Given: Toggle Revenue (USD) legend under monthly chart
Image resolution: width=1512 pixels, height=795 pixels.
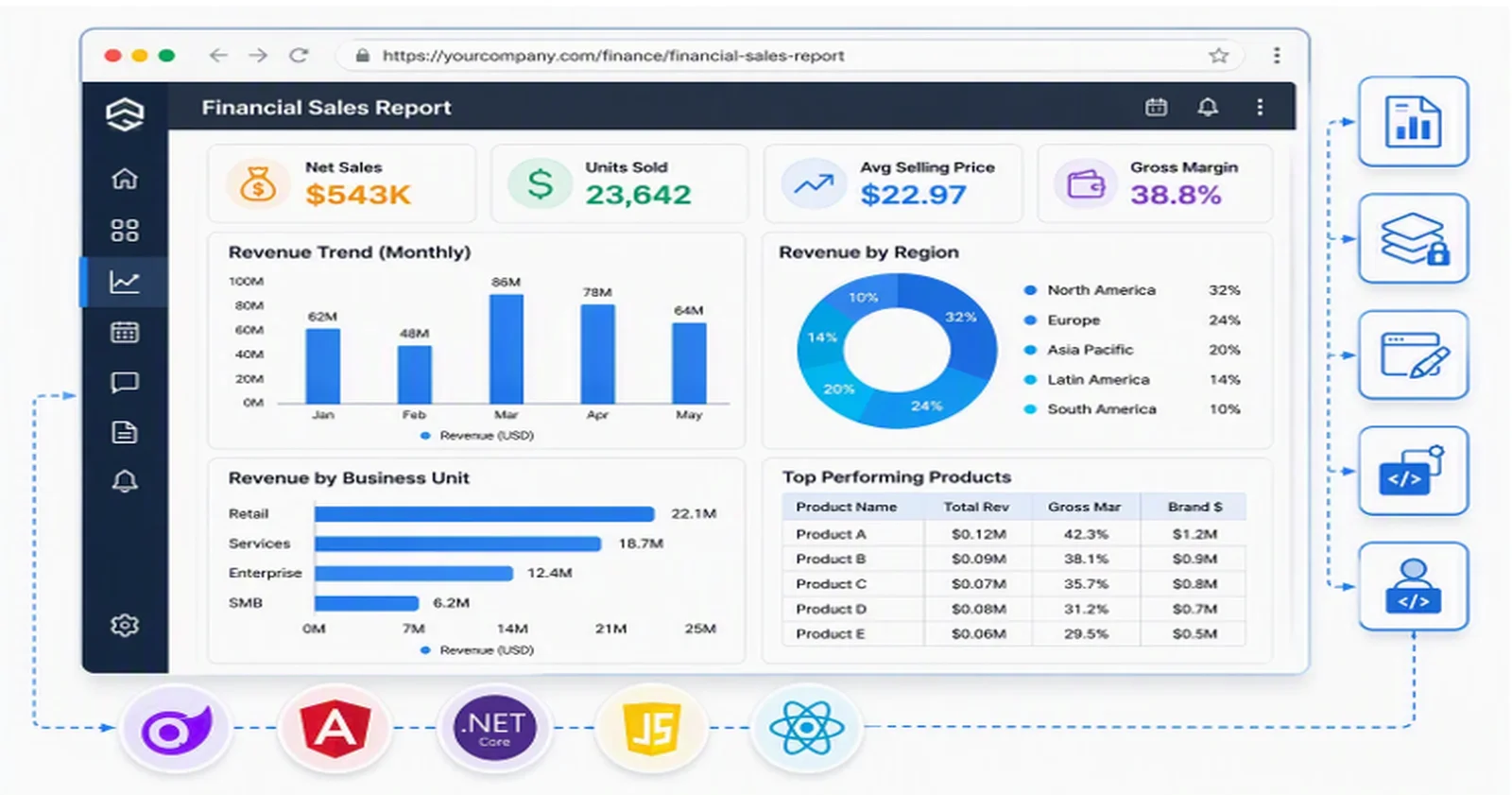Looking at the screenshot, I should pyautogui.click(x=477, y=436).
